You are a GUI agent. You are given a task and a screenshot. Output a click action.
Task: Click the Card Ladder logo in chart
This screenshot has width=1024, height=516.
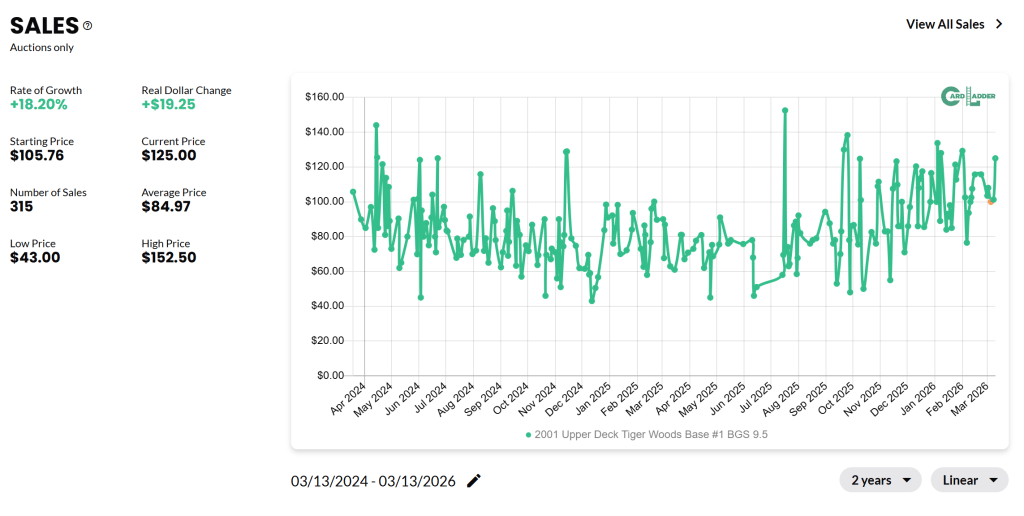point(967,96)
